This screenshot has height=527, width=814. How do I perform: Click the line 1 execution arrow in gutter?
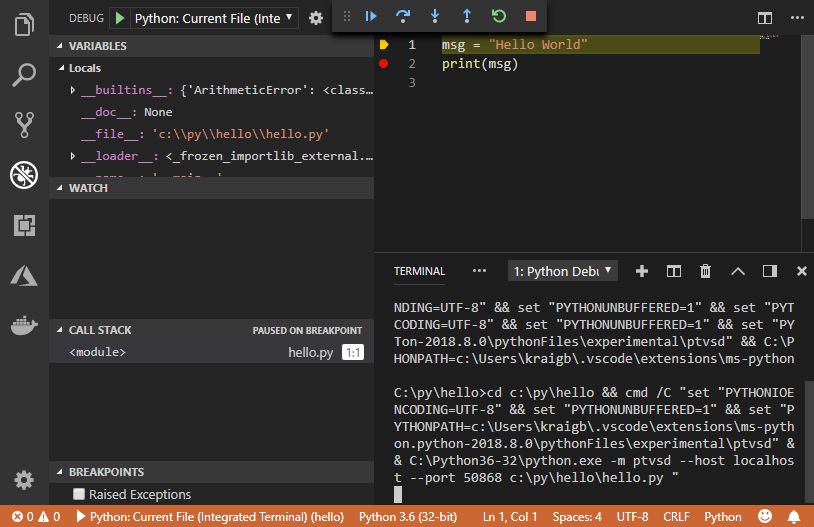click(384, 45)
